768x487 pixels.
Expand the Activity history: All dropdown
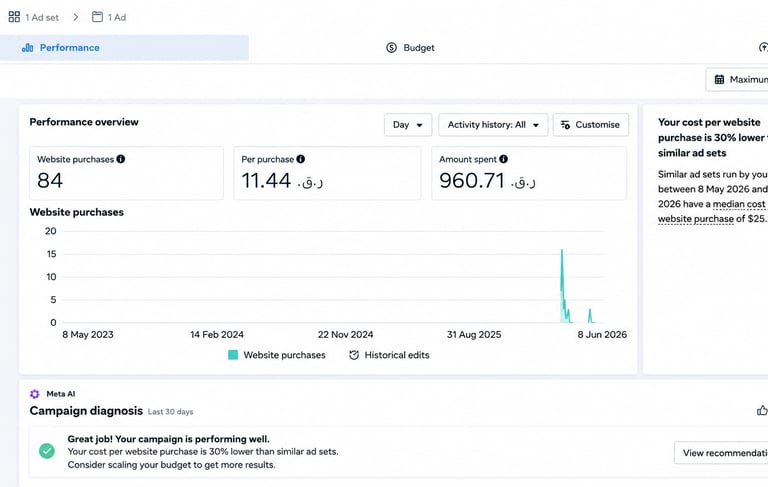493,125
